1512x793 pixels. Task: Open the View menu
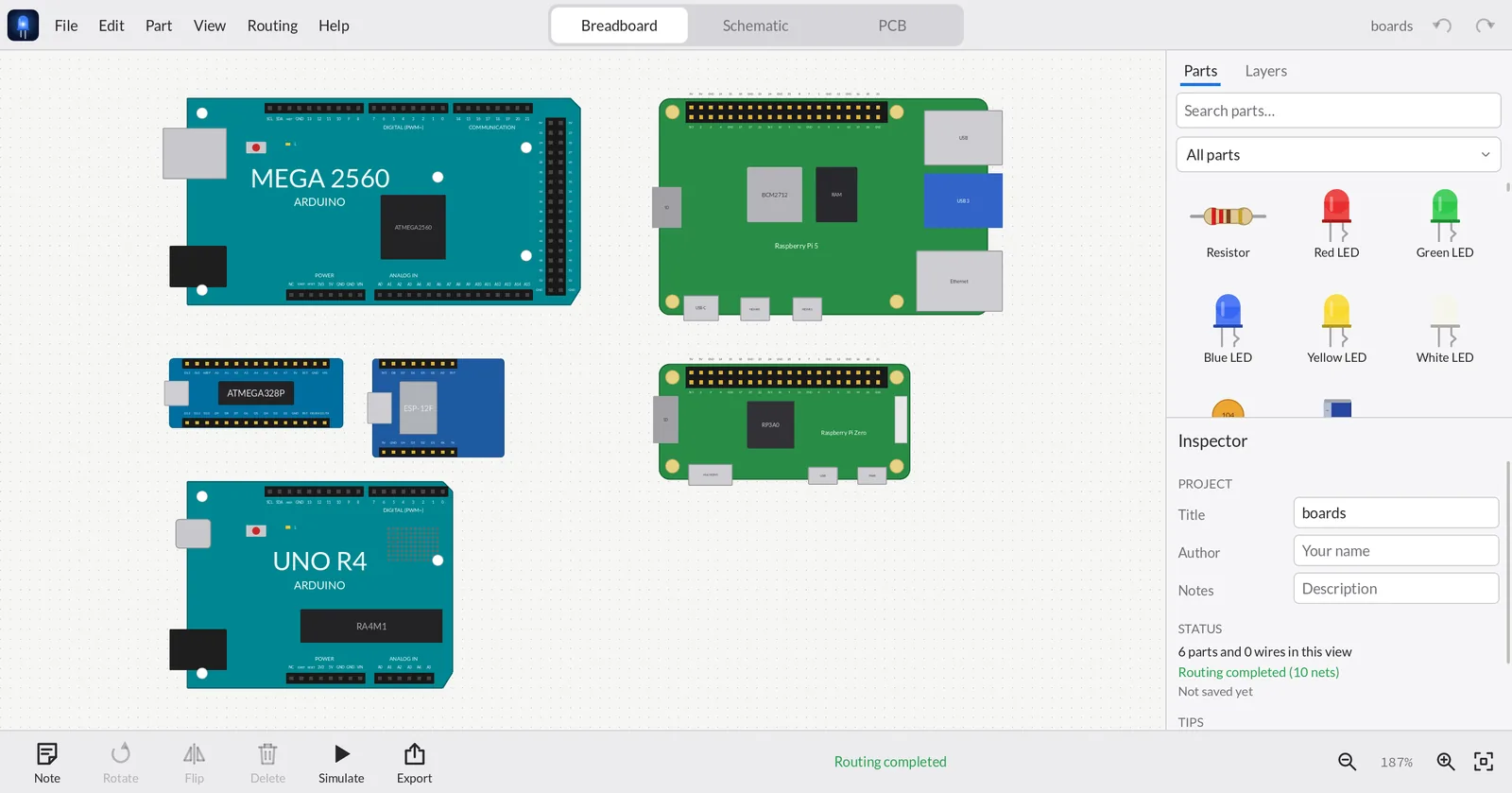pos(210,26)
